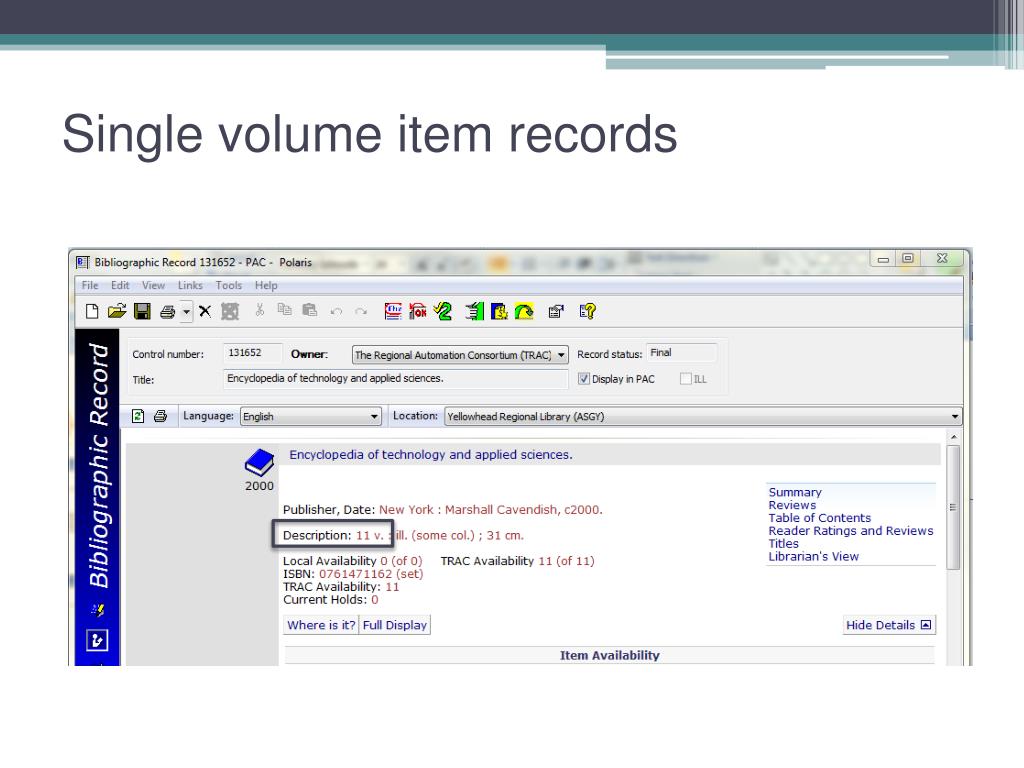Click the red and blue record-check toolbar icon
The width and height of the screenshot is (1024, 768).
coord(393,312)
